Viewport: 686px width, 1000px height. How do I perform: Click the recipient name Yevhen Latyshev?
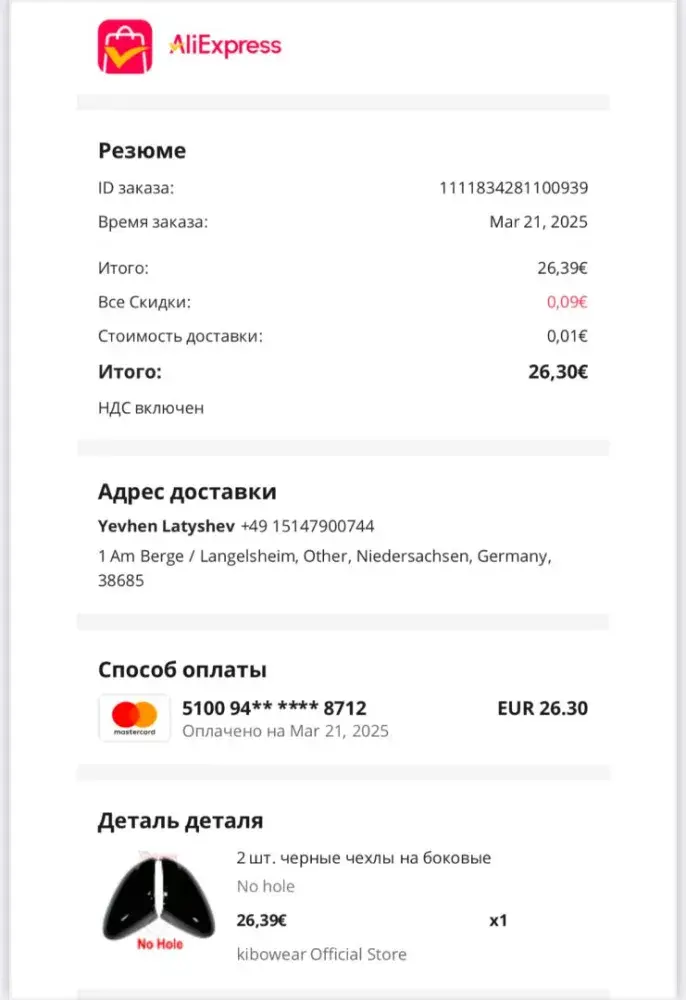click(166, 526)
